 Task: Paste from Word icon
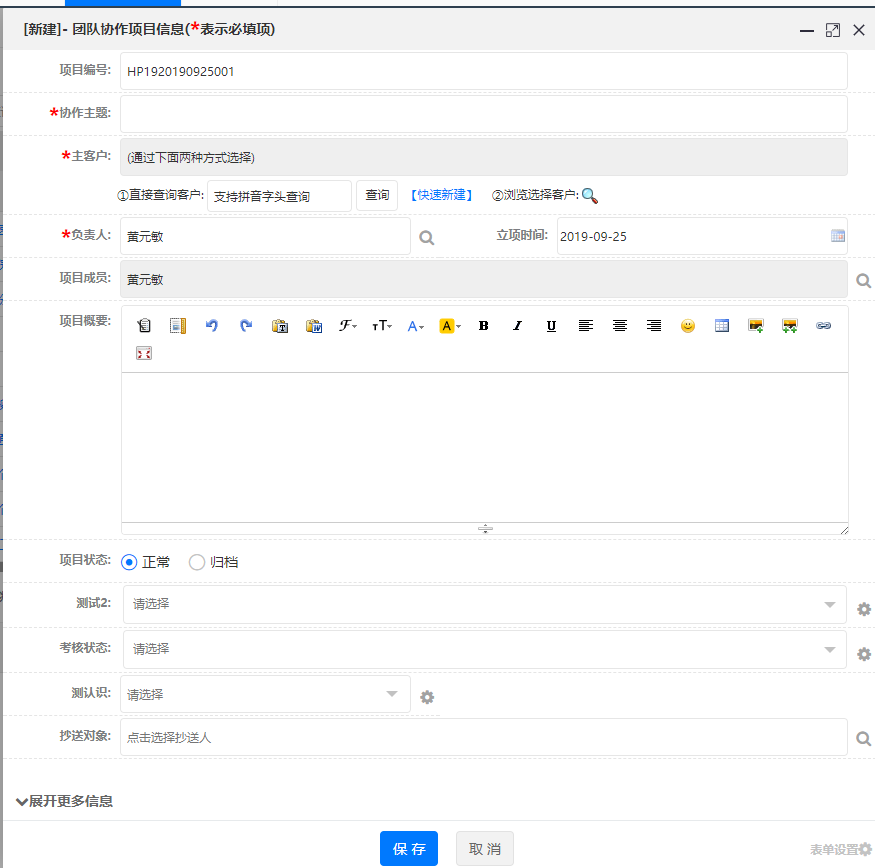[314, 325]
